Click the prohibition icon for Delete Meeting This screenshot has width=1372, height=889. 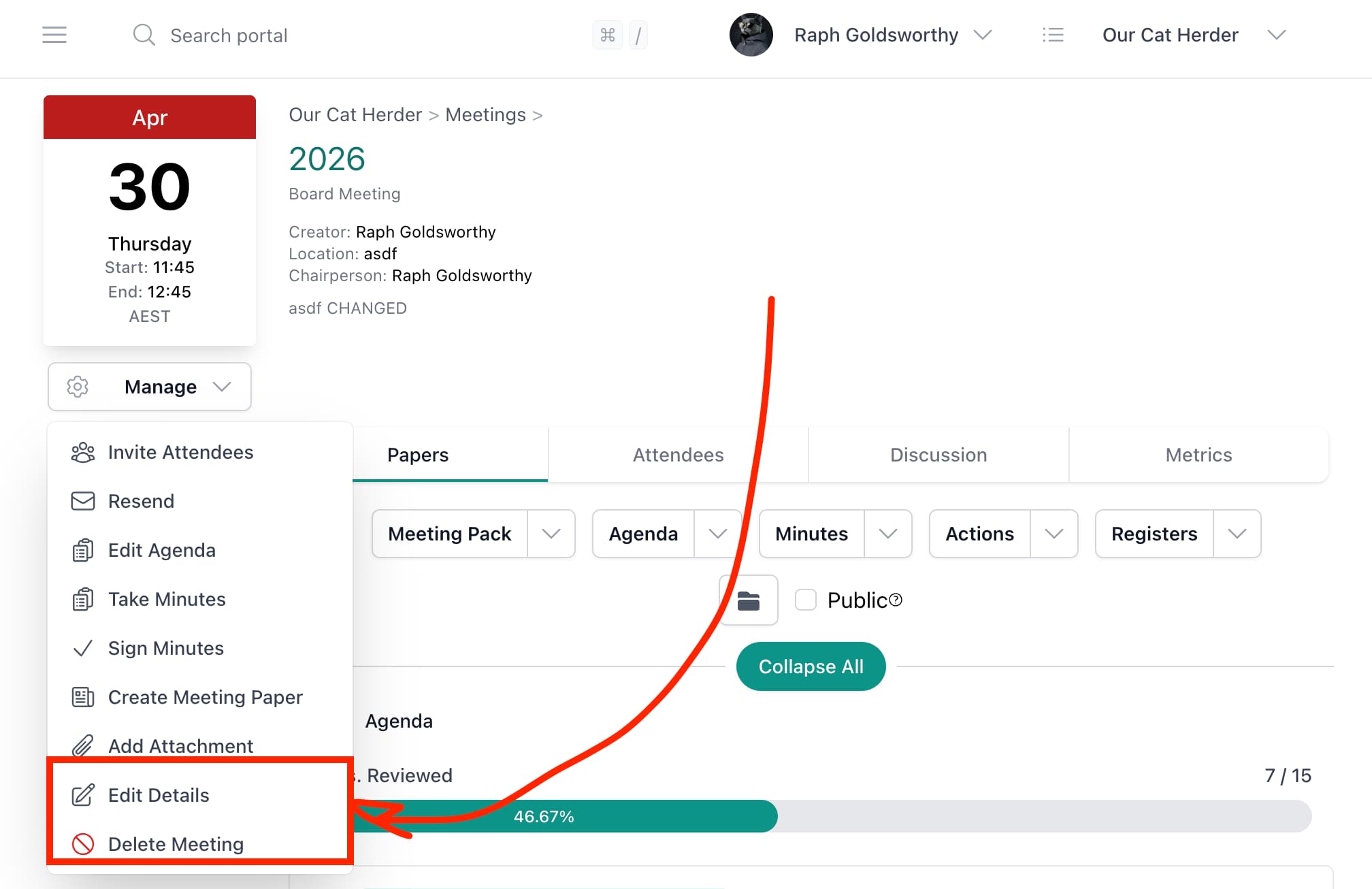pos(82,844)
